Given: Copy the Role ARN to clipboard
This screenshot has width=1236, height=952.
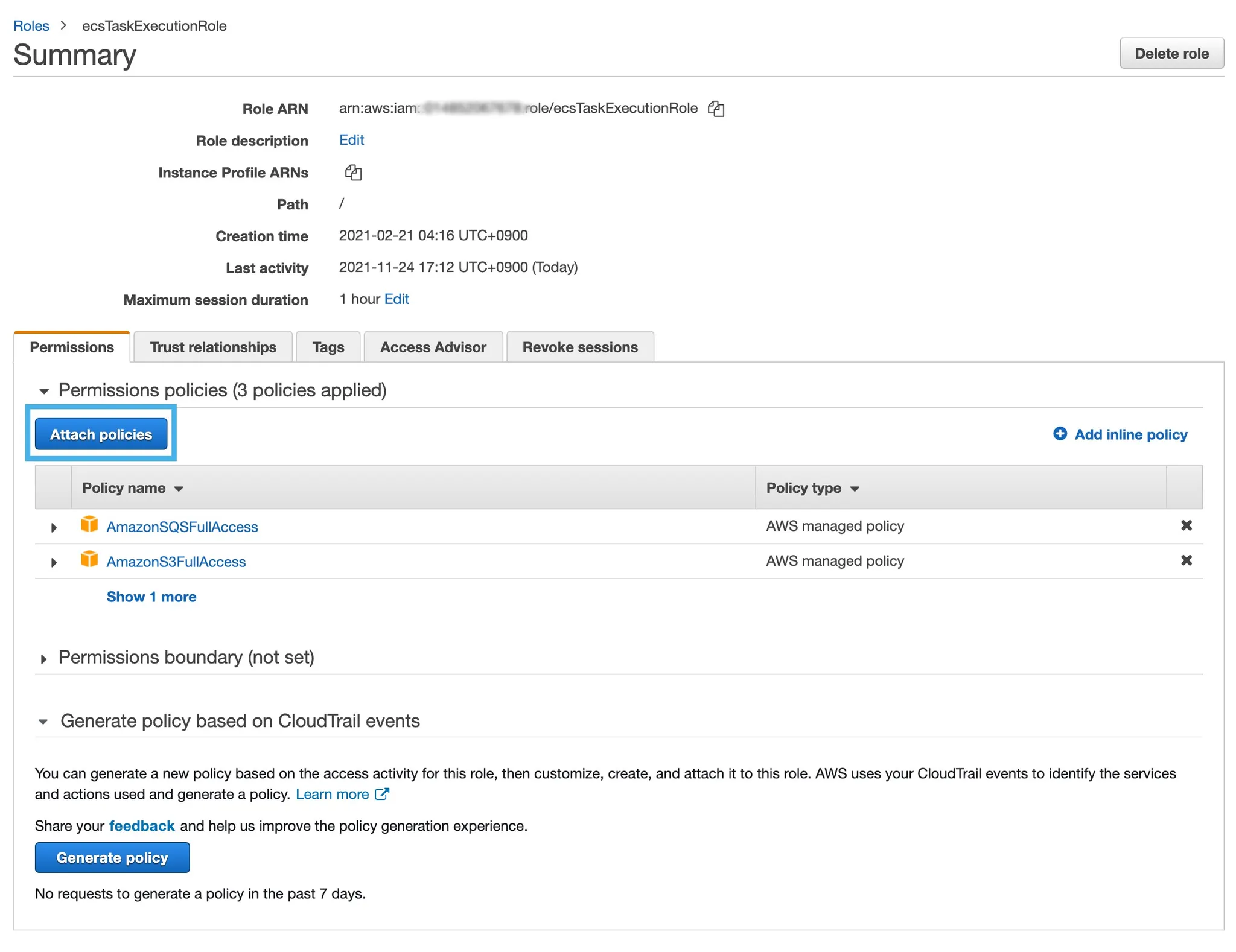Looking at the screenshot, I should pos(716,109).
